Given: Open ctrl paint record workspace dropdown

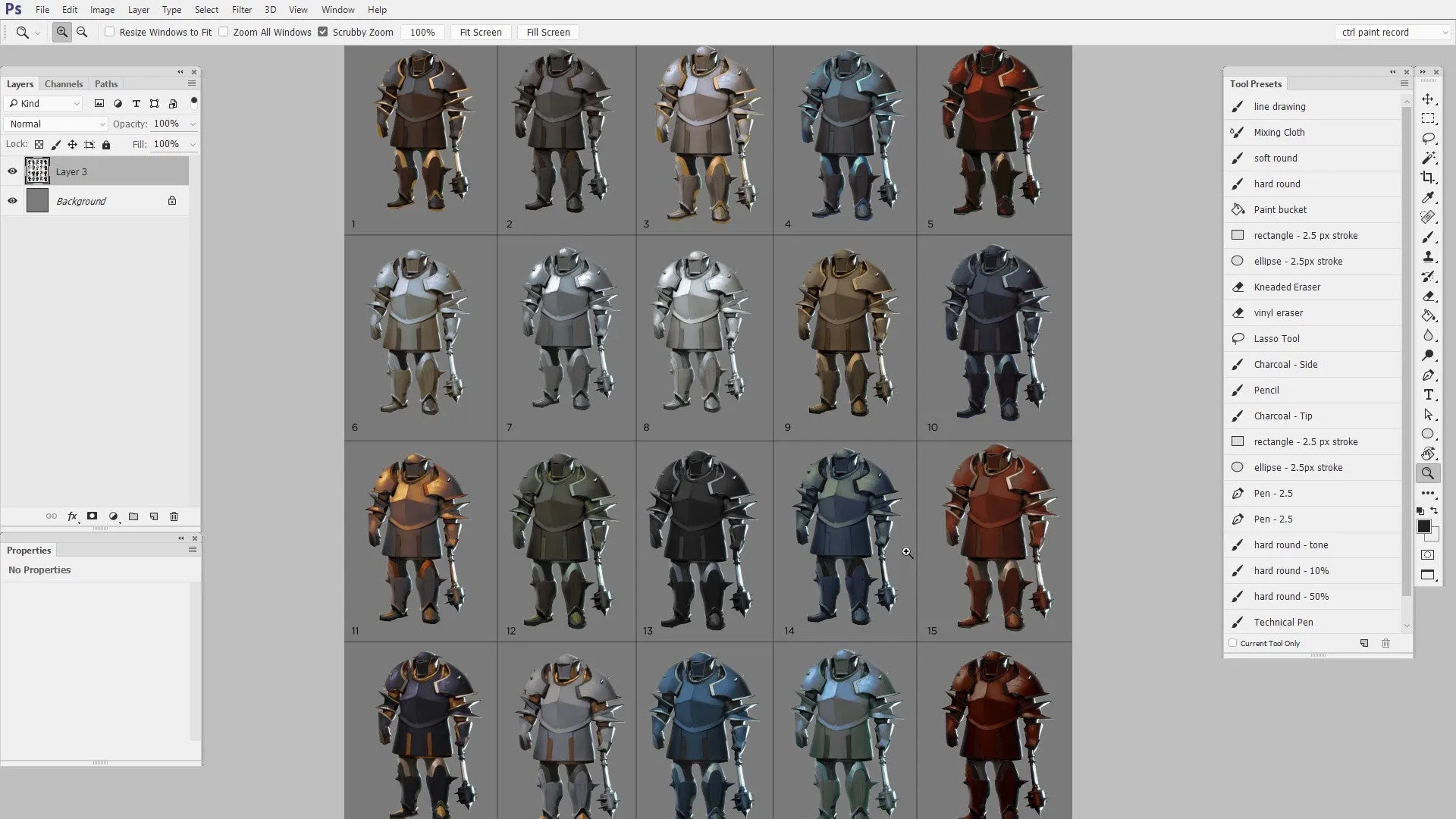Looking at the screenshot, I should pos(1393,33).
